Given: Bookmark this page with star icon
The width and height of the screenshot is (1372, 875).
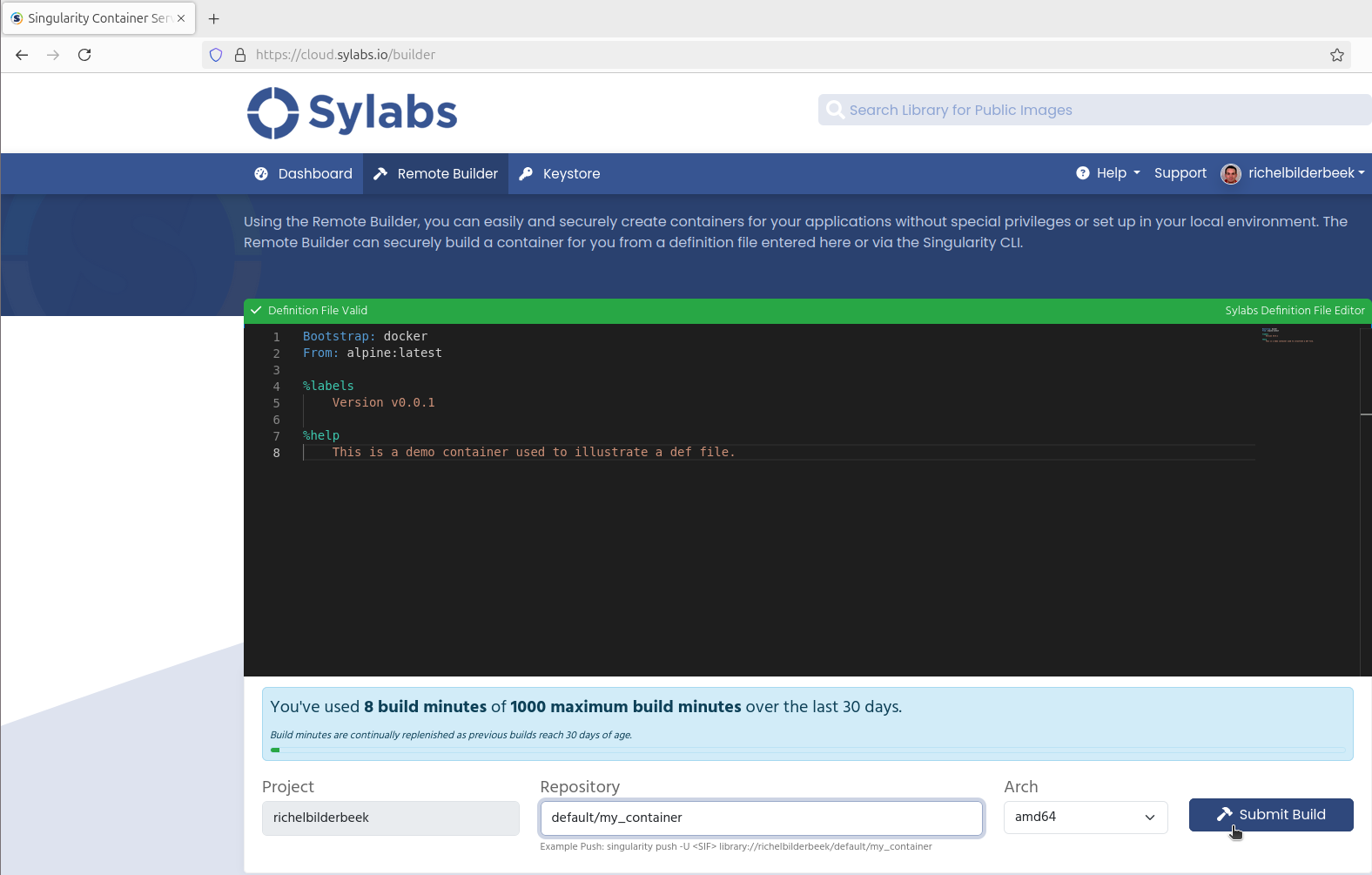Looking at the screenshot, I should tap(1336, 55).
